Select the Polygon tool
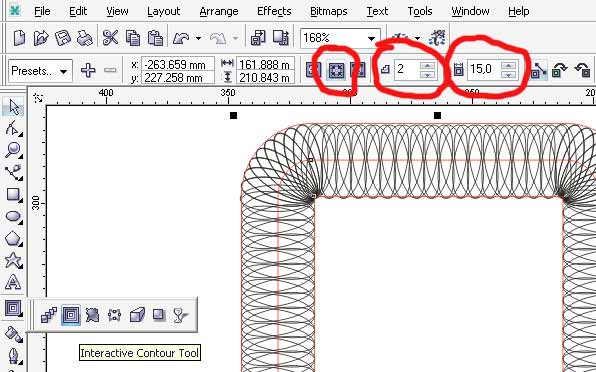596x372 pixels. point(13,239)
